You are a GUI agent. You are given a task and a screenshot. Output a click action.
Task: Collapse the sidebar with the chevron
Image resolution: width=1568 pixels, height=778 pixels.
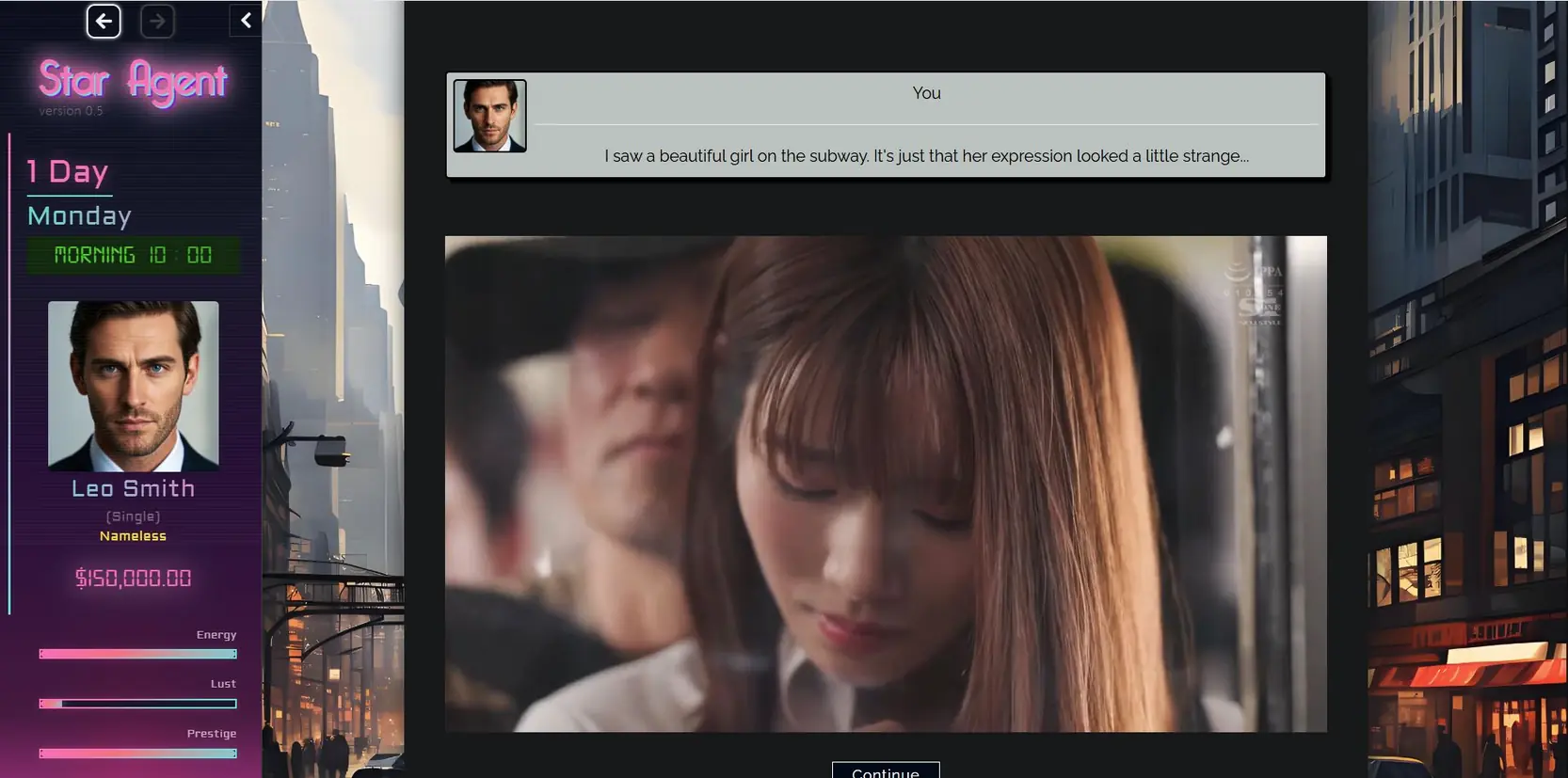pos(246,21)
